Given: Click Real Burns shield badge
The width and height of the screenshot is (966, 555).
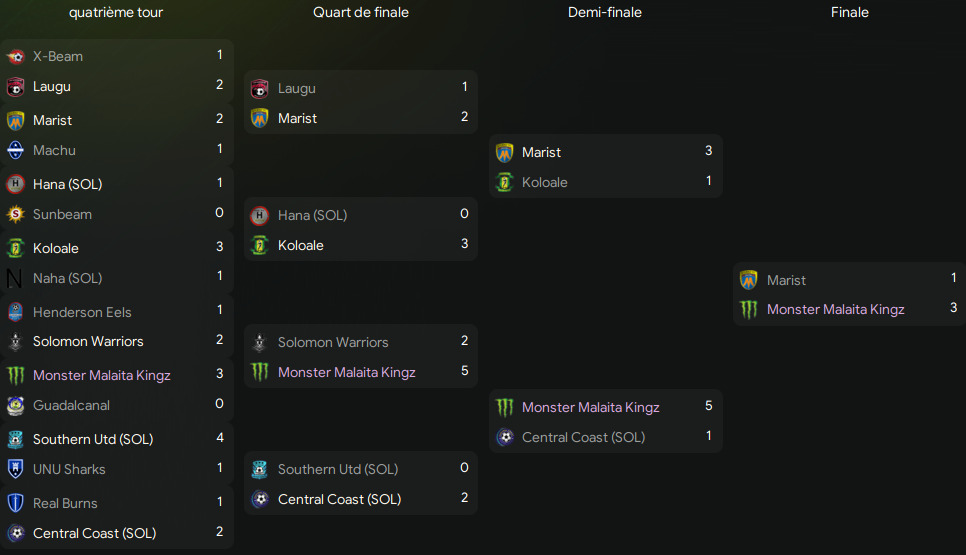Looking at the screenshot, I should [x=15, y=503].
